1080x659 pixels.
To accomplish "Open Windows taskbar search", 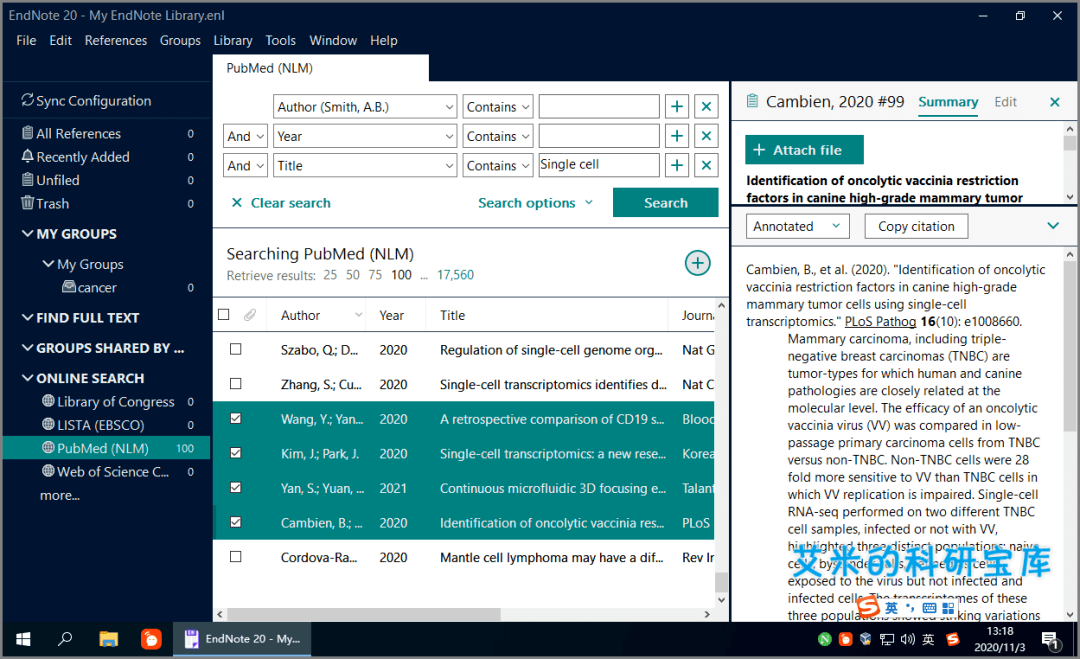I will tap(65, 639).
